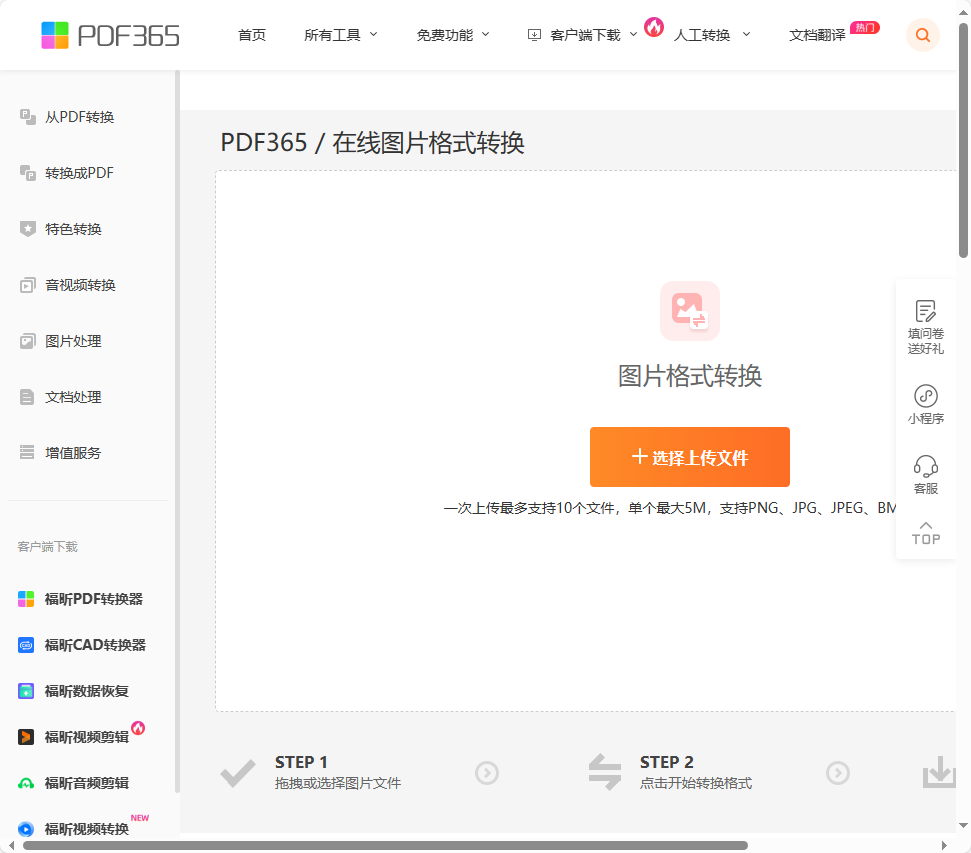Open the 福昕视频转换 download link
Viewport: 971px width, 853px height.
point(87,829)
